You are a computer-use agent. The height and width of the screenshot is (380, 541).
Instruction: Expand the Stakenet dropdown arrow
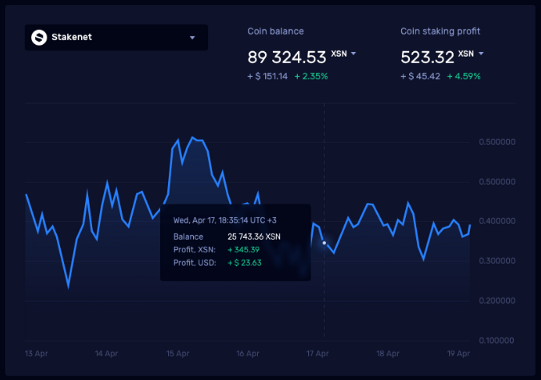tap(193, 38)
